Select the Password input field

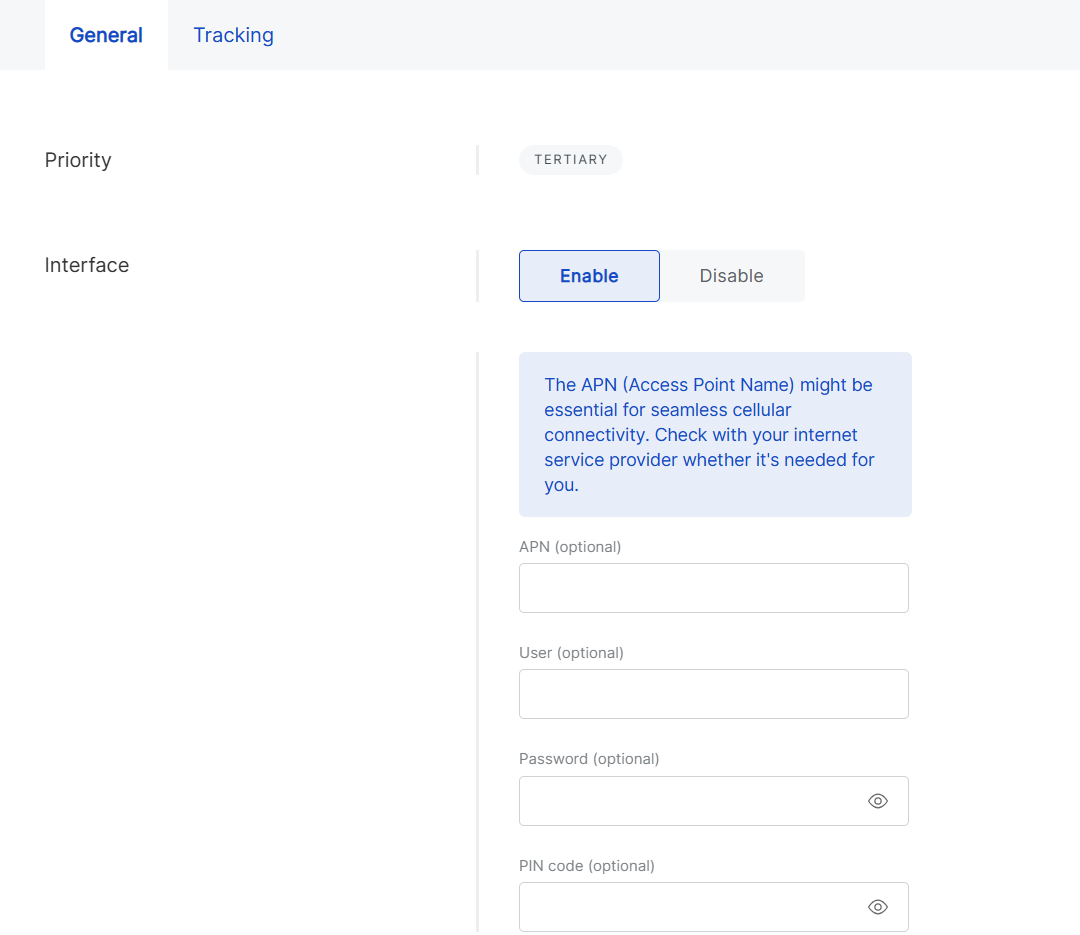click(690, 801)
